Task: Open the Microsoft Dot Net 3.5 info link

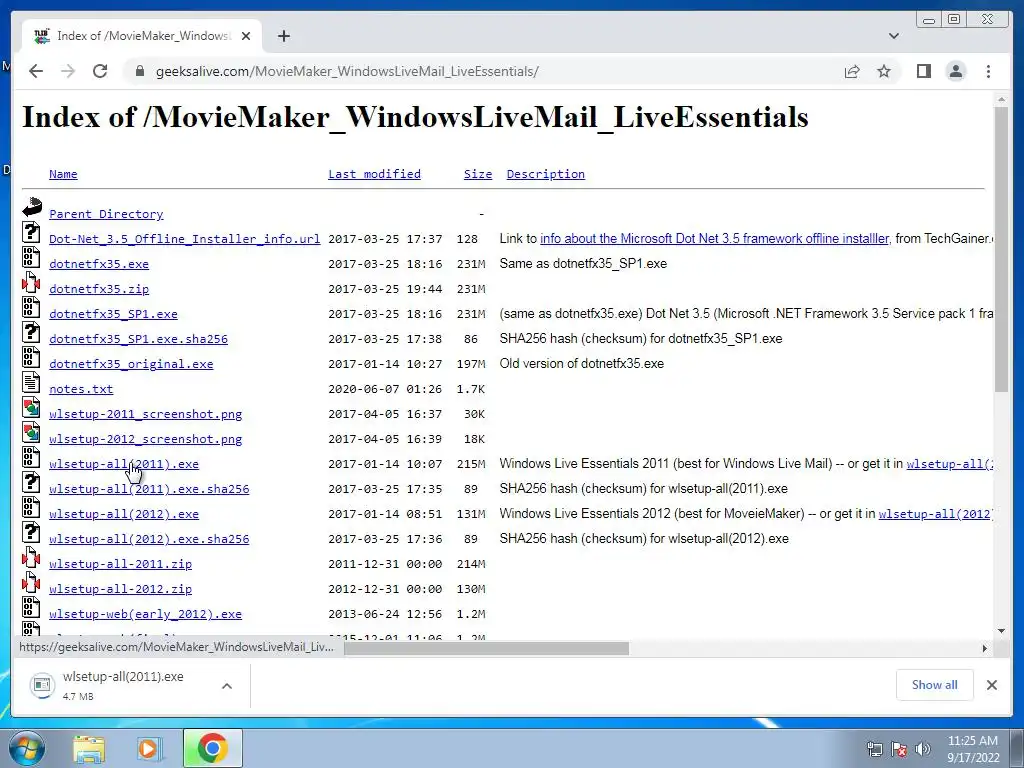Action: click(715, 238)
